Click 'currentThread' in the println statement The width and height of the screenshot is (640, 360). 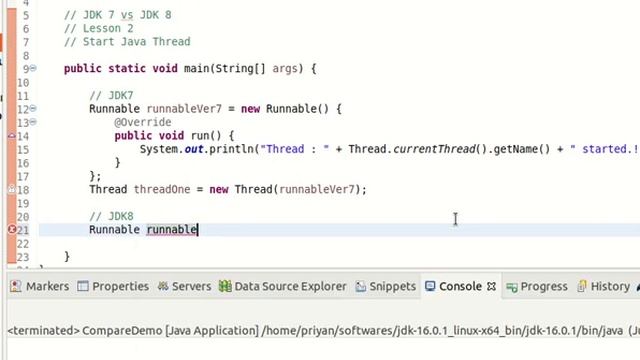(434, 149)
